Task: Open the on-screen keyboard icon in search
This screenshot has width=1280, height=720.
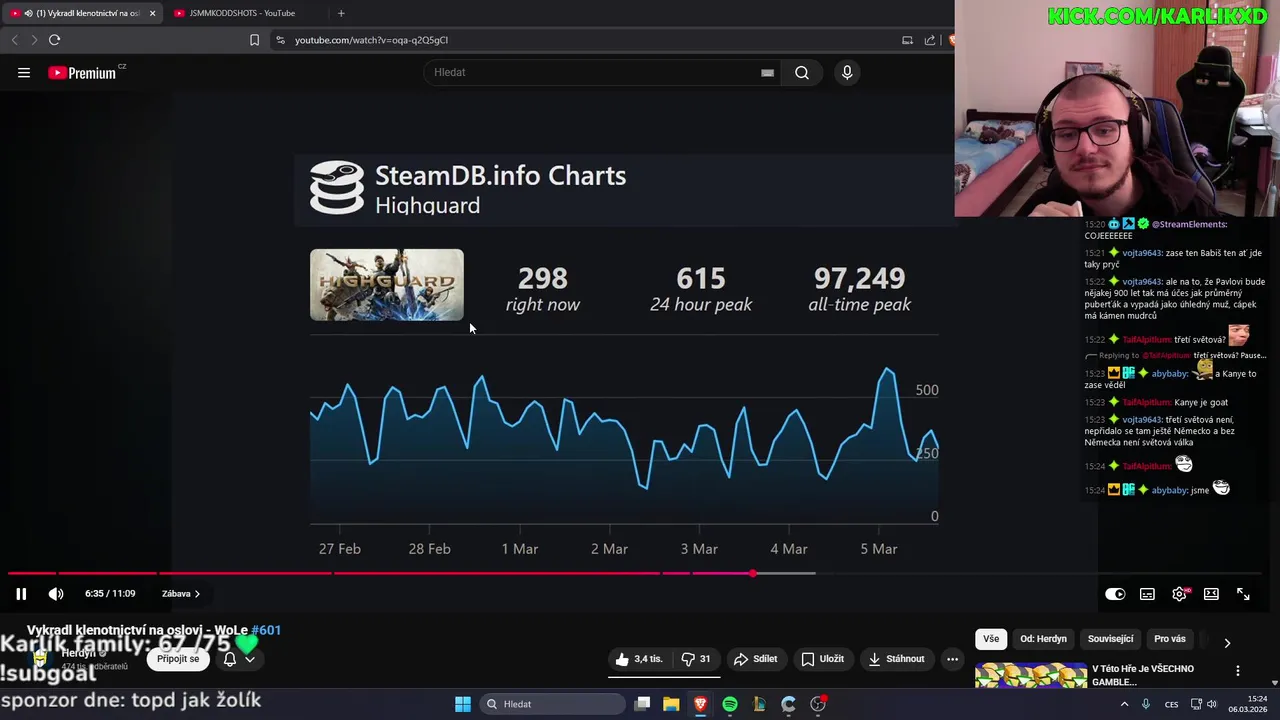Action: click(767, 72)
